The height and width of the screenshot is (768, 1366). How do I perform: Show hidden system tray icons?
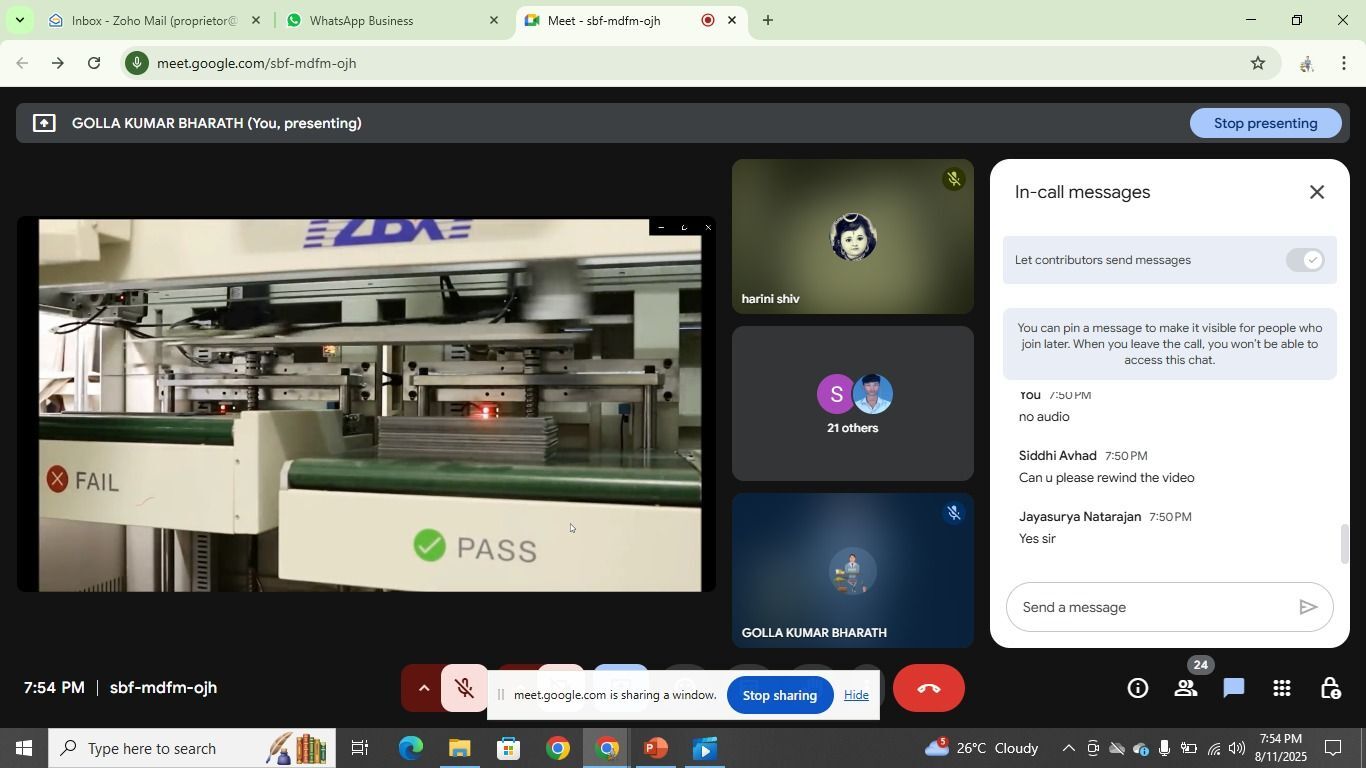tap(1068, 748)
